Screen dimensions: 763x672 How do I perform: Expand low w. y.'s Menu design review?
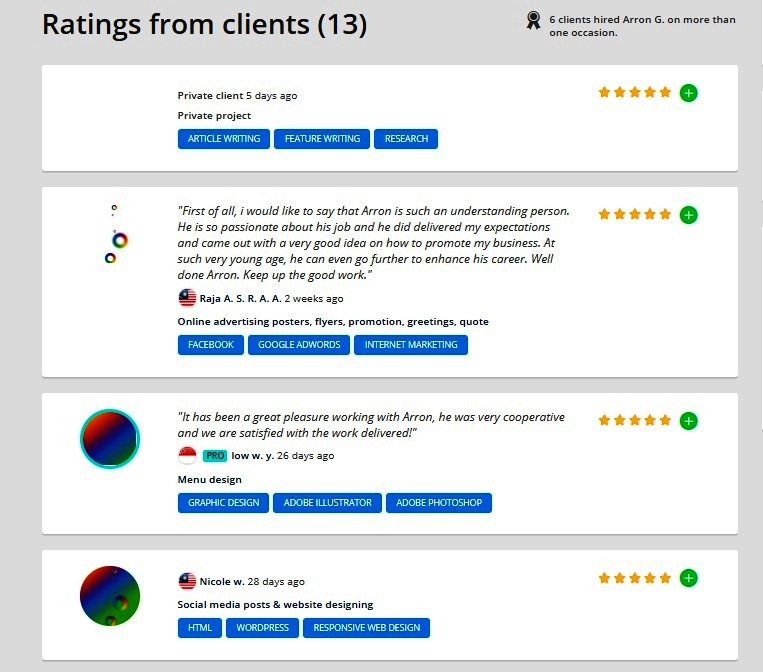[x=688, y=421]
